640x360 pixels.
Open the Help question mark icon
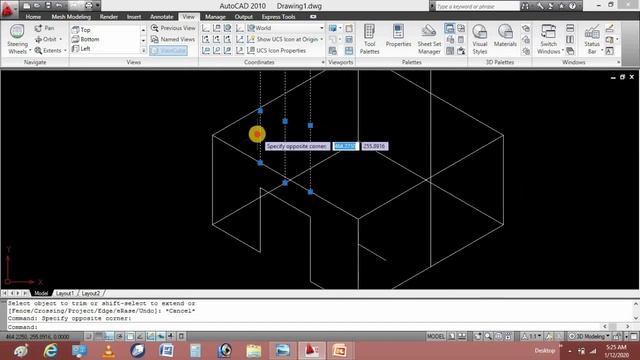pyautogui.click(x=572, y=6)
